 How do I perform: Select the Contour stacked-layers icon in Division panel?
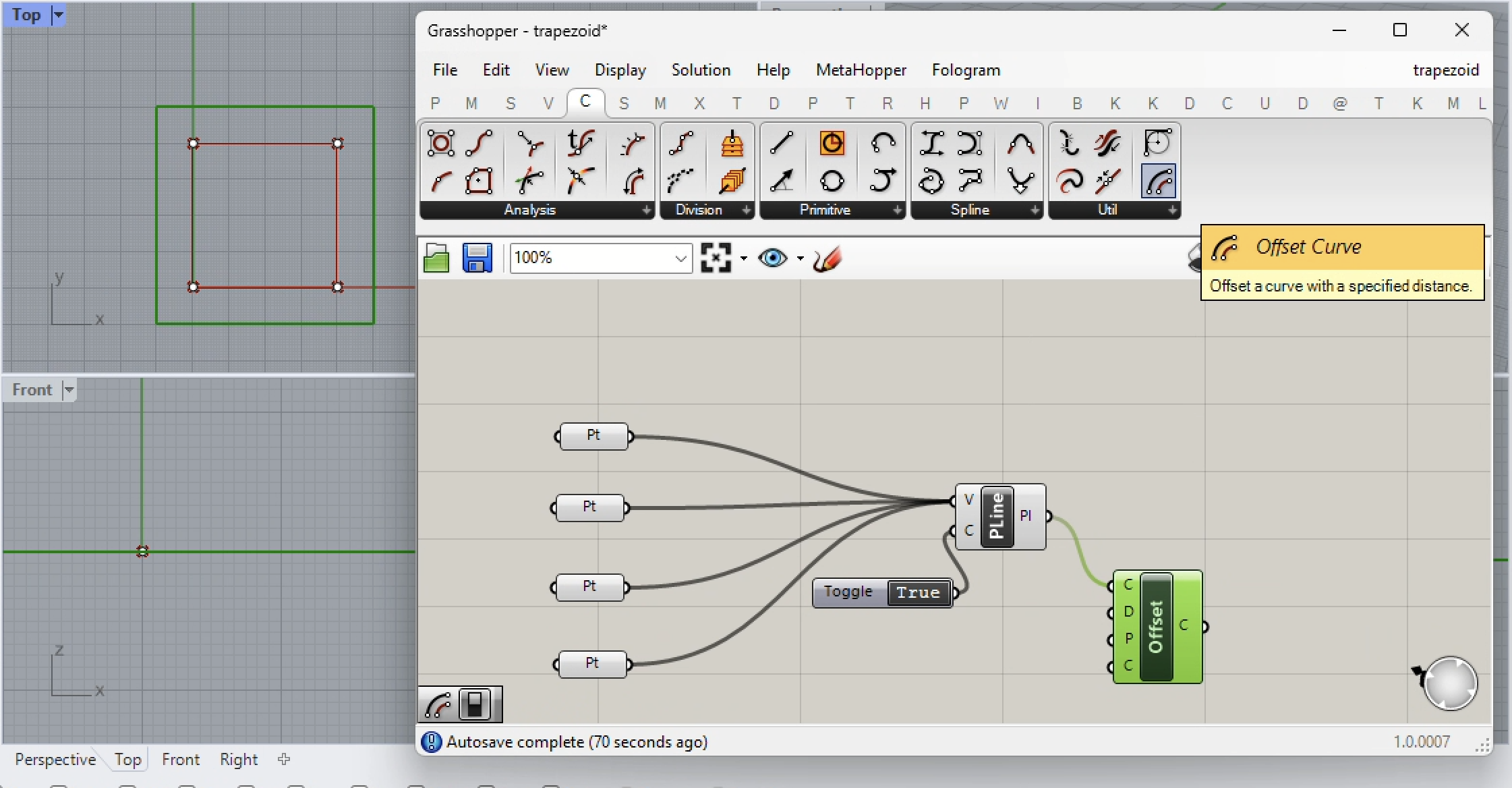click(732, 143)
